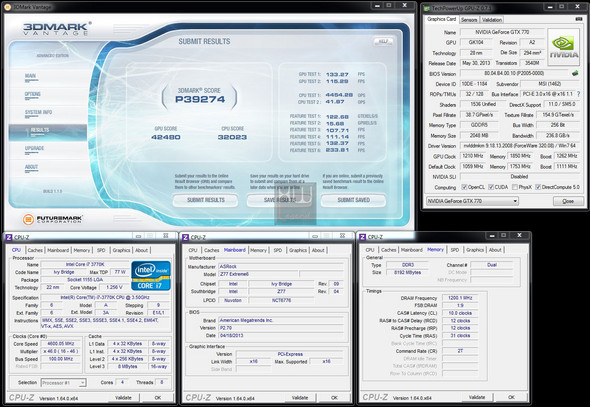Toggle the DirectCompute 5.0 checkbox

(x=538, y=187)
